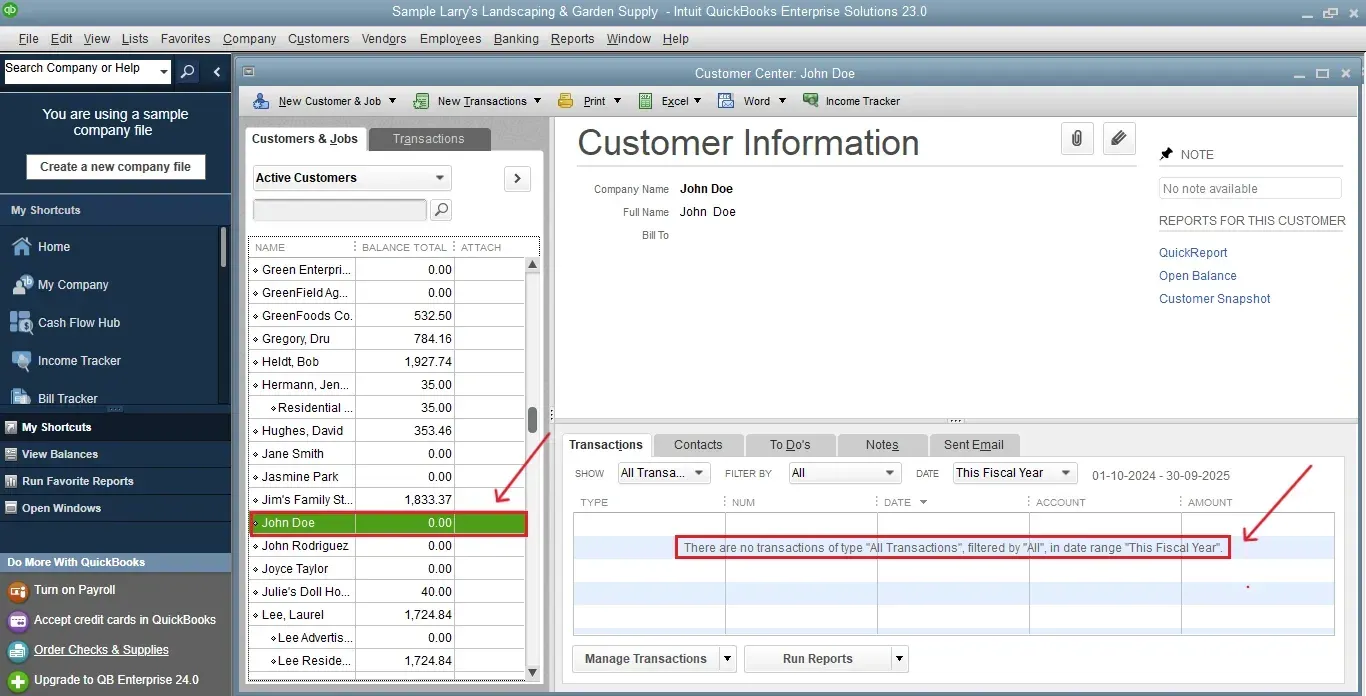This screenshot has height=696, width=1366.
Task: Click scroll-down arrow of customer list
Action: click(x=533, y=673)
